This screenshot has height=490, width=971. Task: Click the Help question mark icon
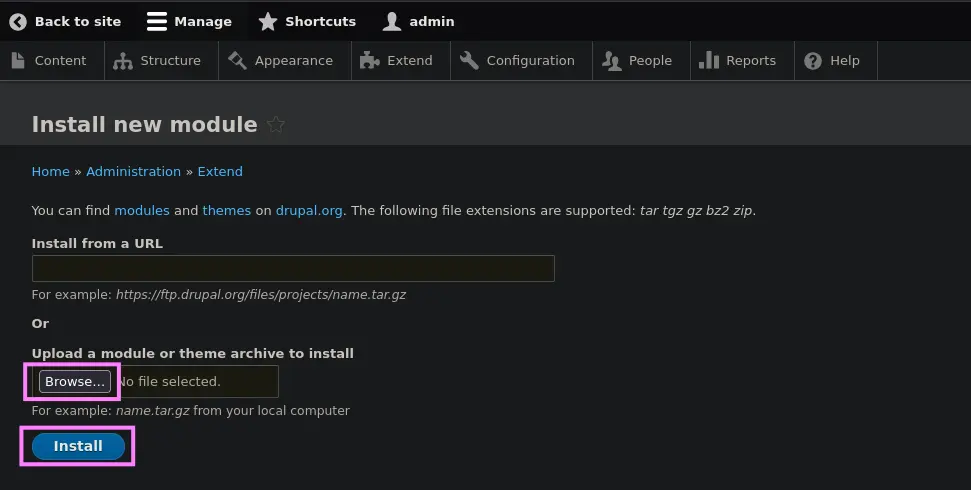tap(813, 61)
